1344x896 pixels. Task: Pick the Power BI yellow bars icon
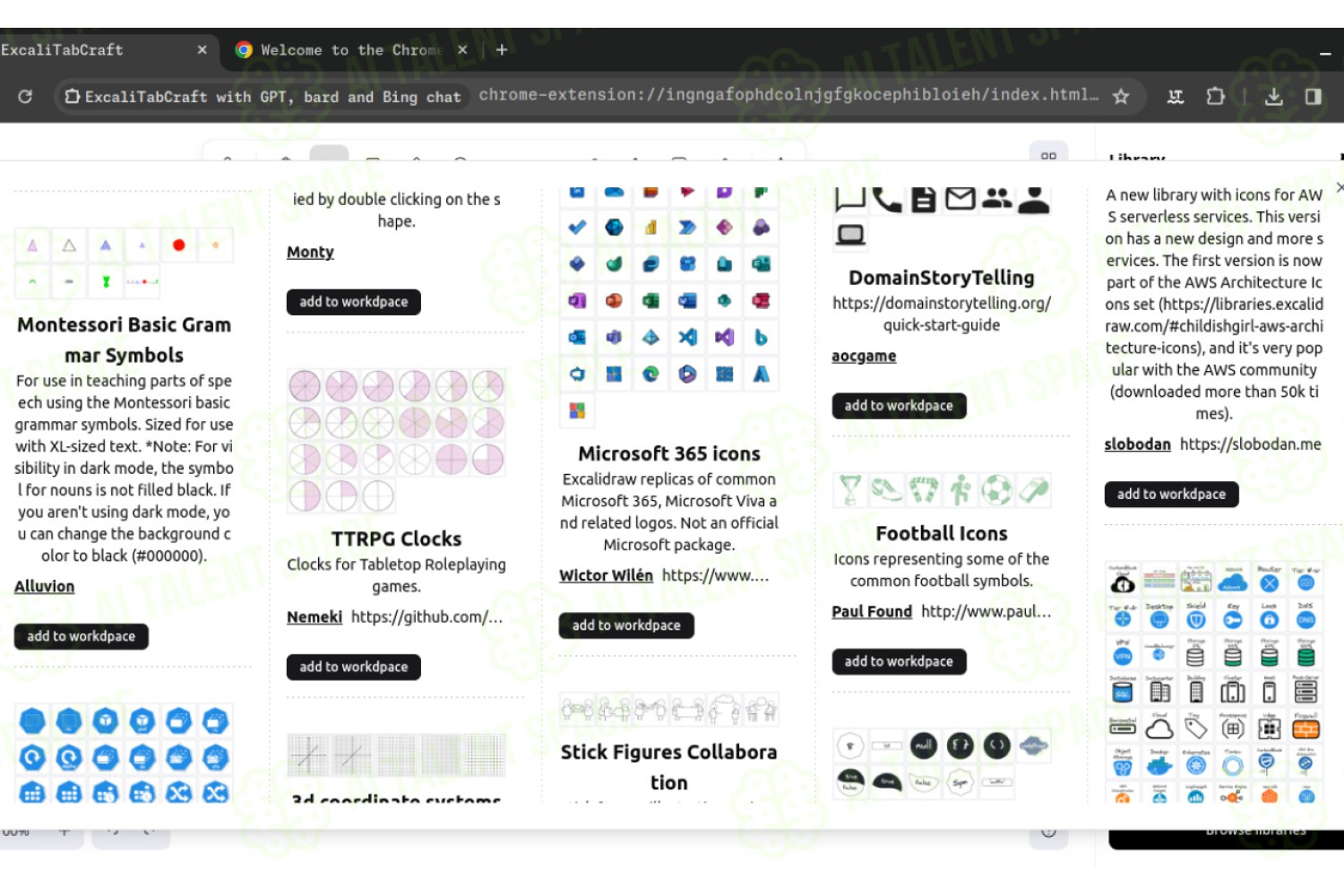(650, 227)
